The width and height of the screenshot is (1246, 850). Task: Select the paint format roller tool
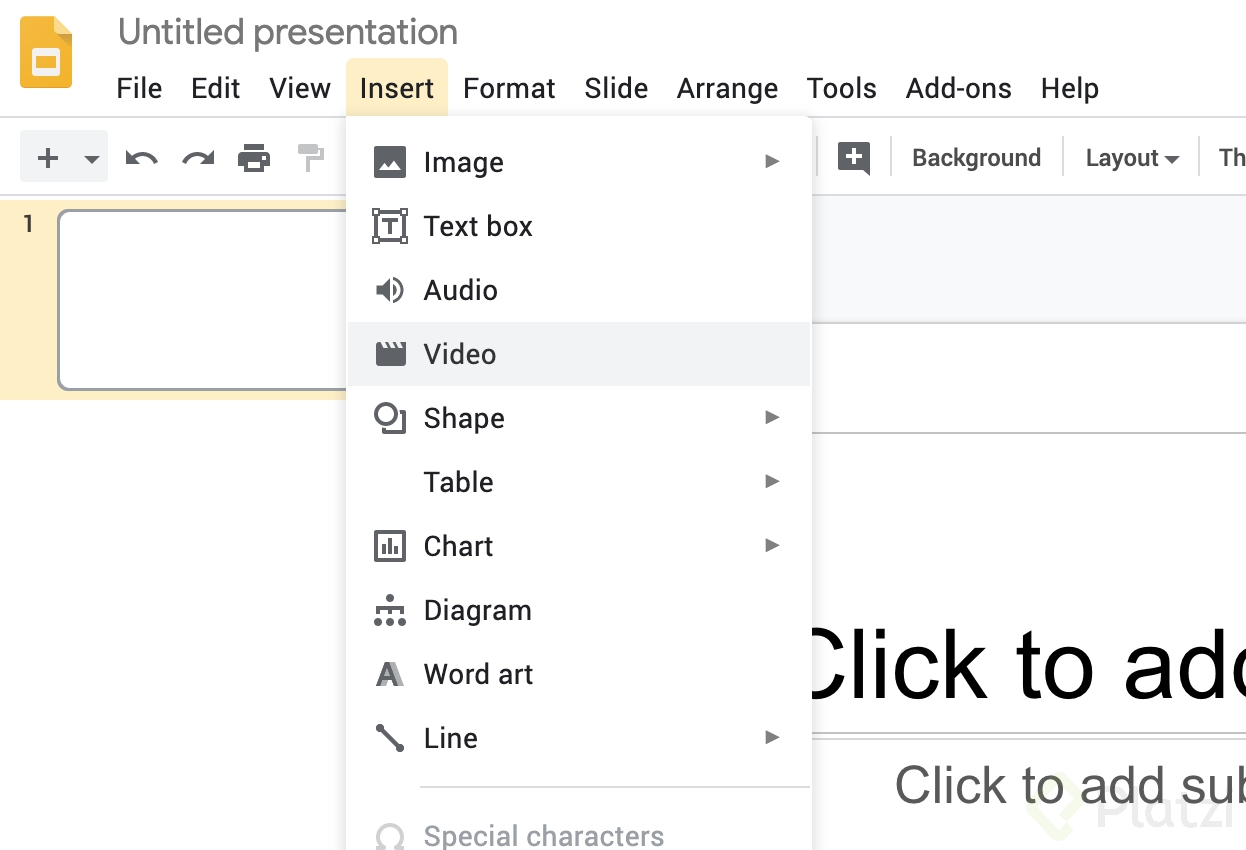coord(311,158)
